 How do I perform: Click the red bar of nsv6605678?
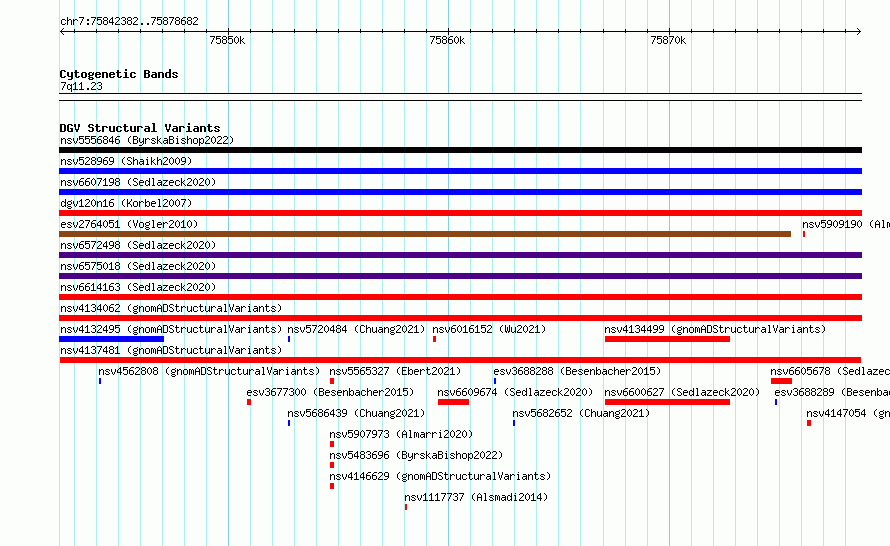coord(781,381)
